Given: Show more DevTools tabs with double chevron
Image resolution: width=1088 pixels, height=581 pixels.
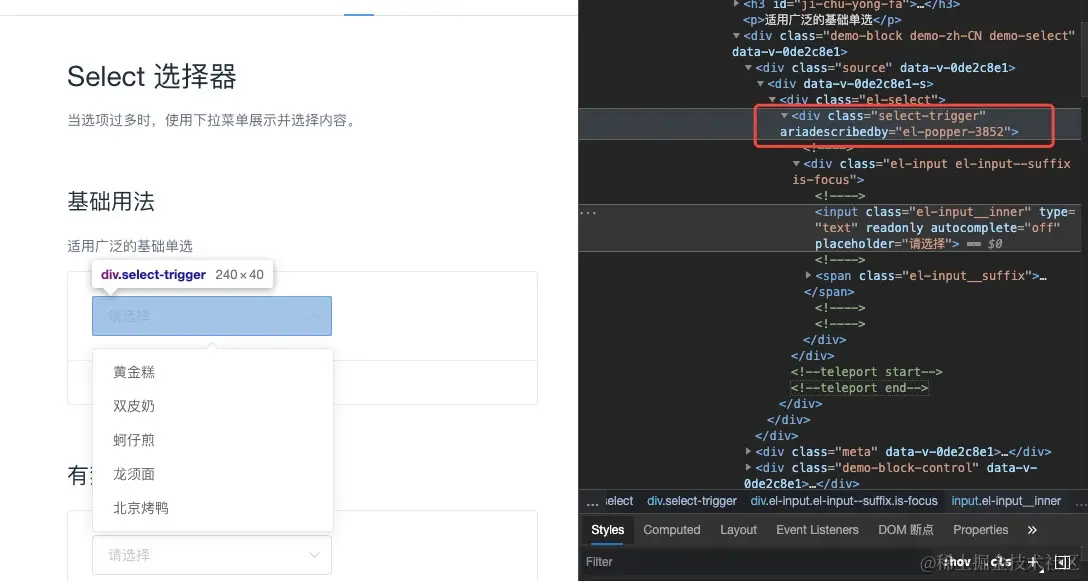Looking at the screenshot, I should [x=1032, y=530].
